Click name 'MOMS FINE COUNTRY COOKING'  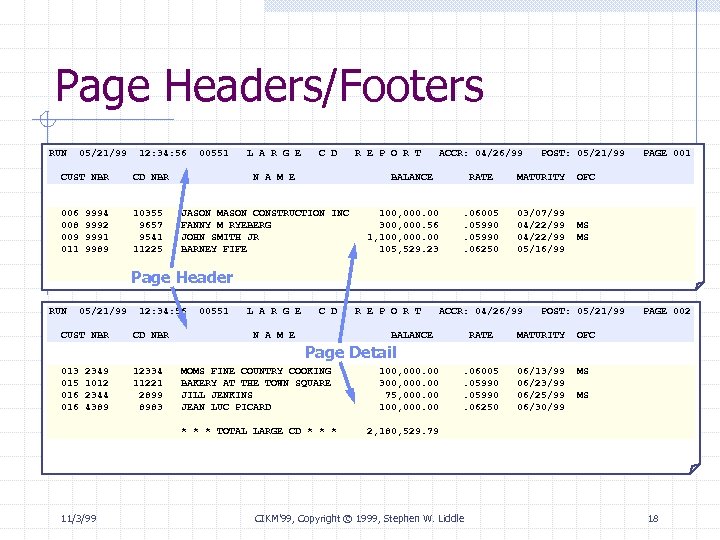256,371
